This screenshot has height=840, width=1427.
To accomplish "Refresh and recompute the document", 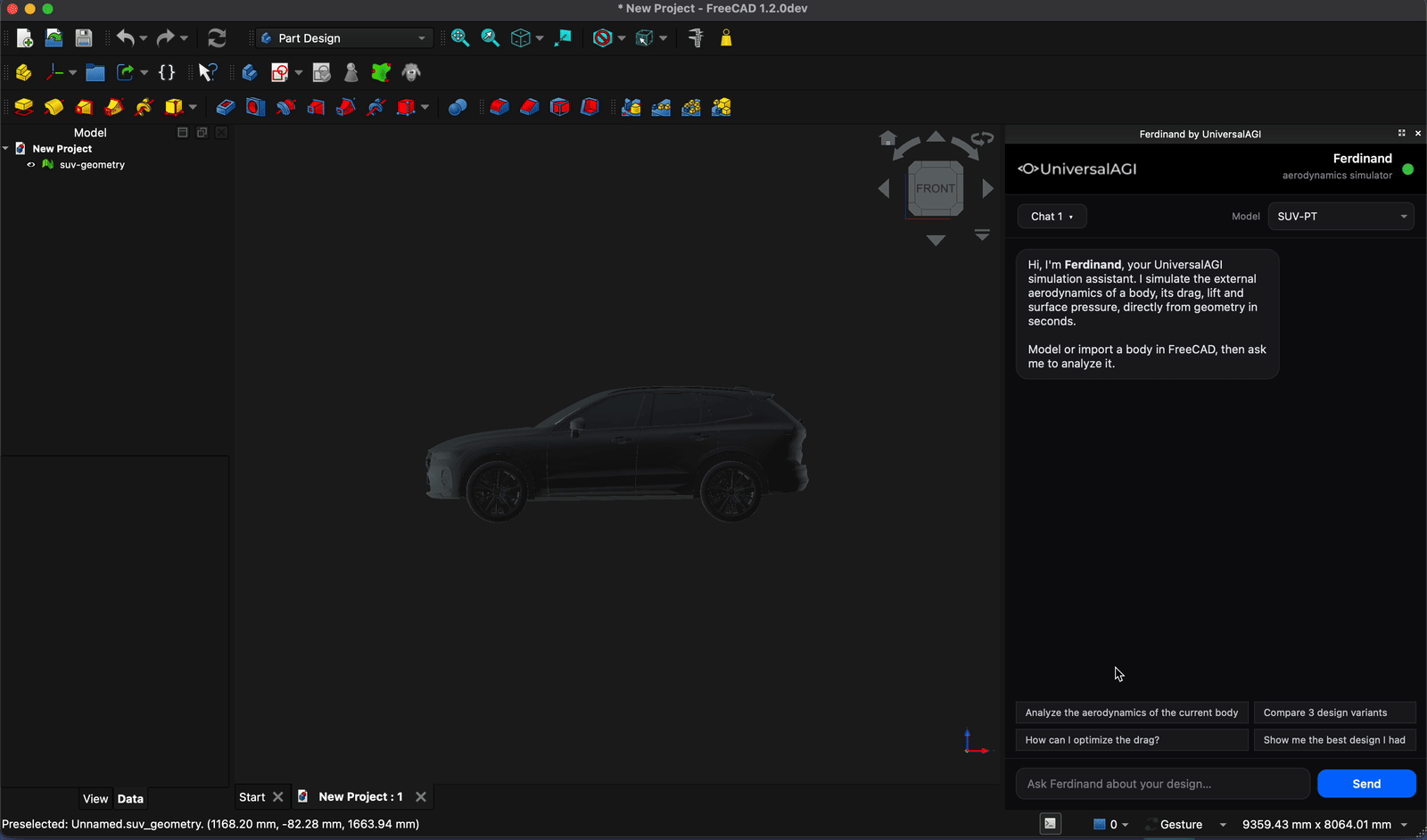I will (x=217, y=38).
